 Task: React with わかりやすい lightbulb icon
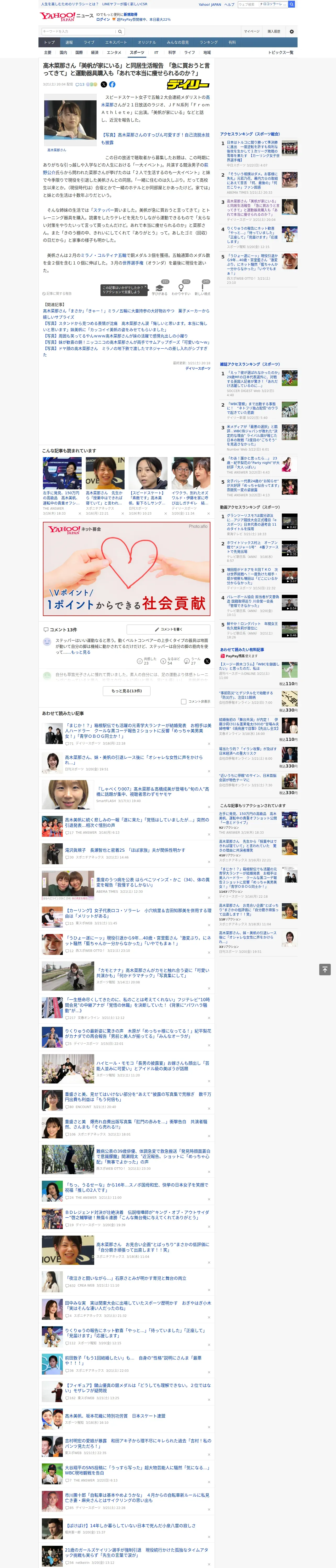(181, 289)
